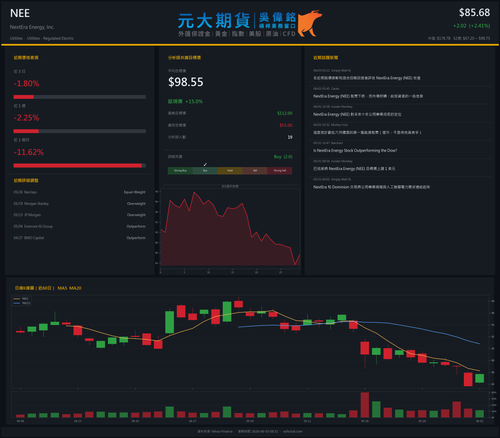Click the Barclays rating row
This screenshot has width=500, height=438.
click(x=80, y=192)
